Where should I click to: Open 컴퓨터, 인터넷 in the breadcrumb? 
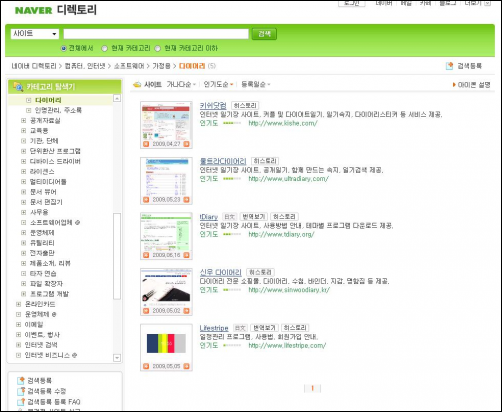pyautogui.click(x=85, y=66)
